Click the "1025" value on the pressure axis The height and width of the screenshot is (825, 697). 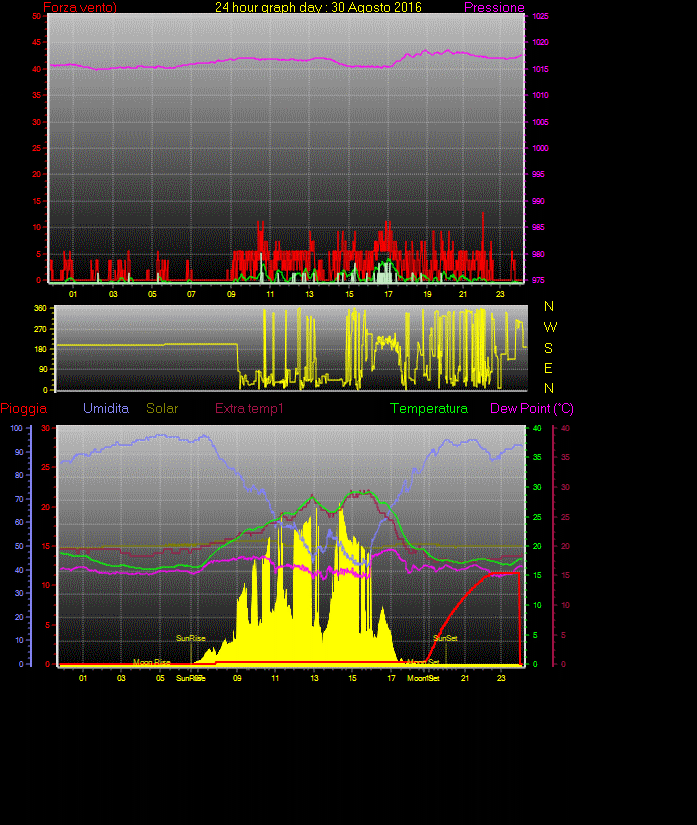point(540,16)
